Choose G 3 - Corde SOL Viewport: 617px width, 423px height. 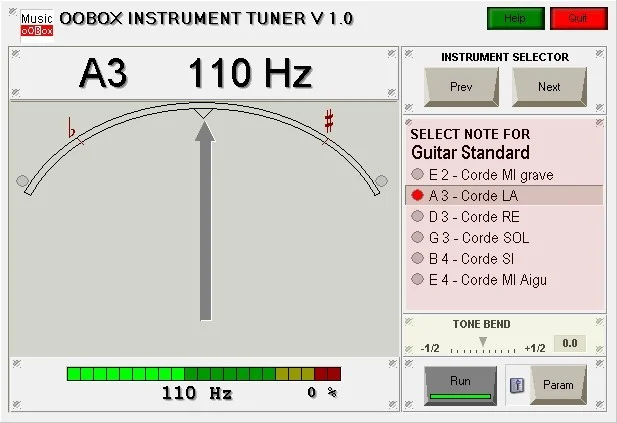[504, 238]
